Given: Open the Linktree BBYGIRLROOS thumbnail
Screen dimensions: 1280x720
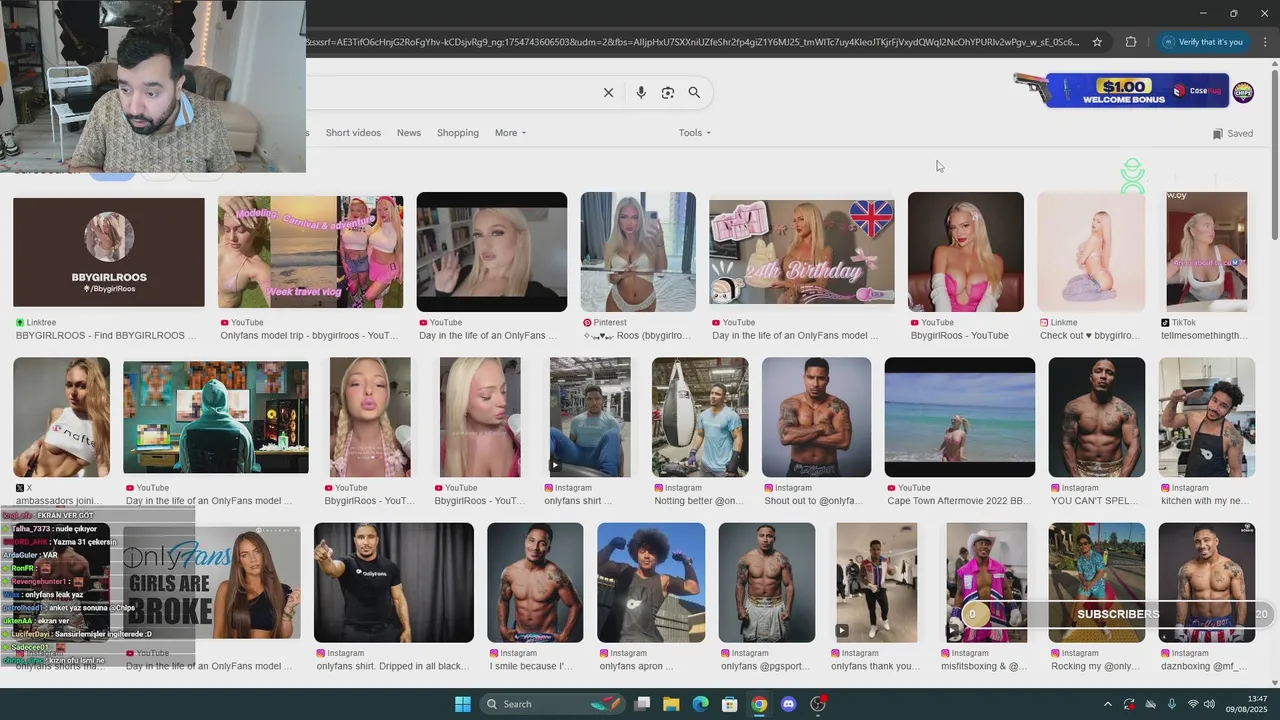Looking at the screenshot, I should point(109,252).
